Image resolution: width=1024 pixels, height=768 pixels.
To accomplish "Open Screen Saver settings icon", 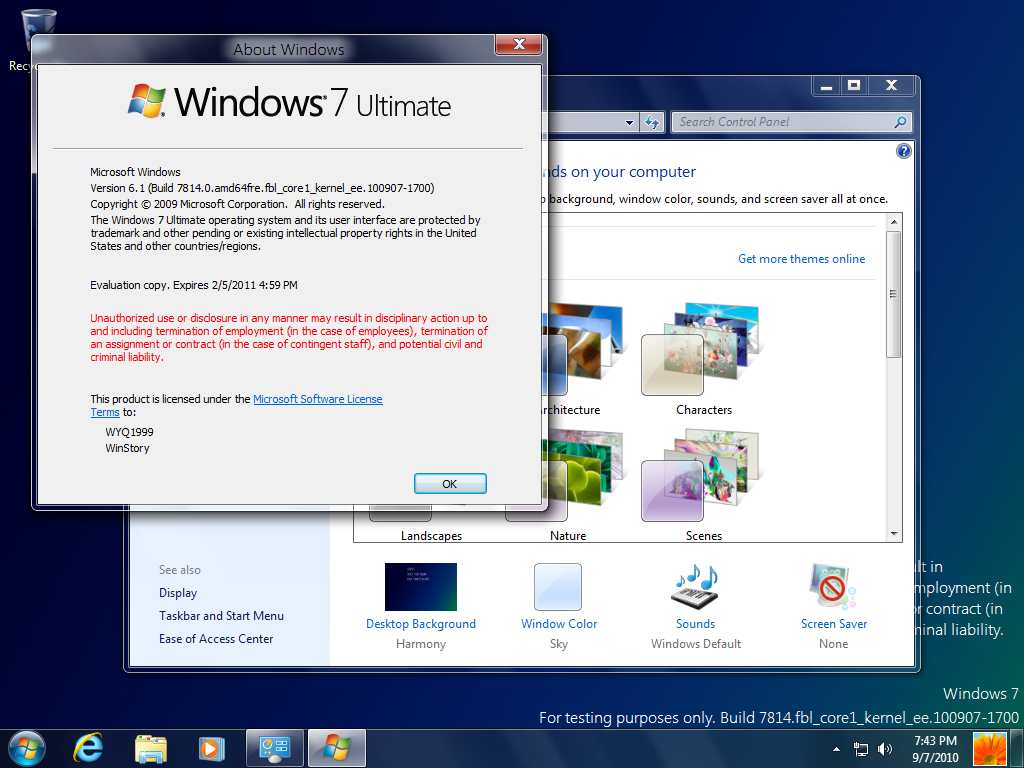I will [x=833, y=586].
